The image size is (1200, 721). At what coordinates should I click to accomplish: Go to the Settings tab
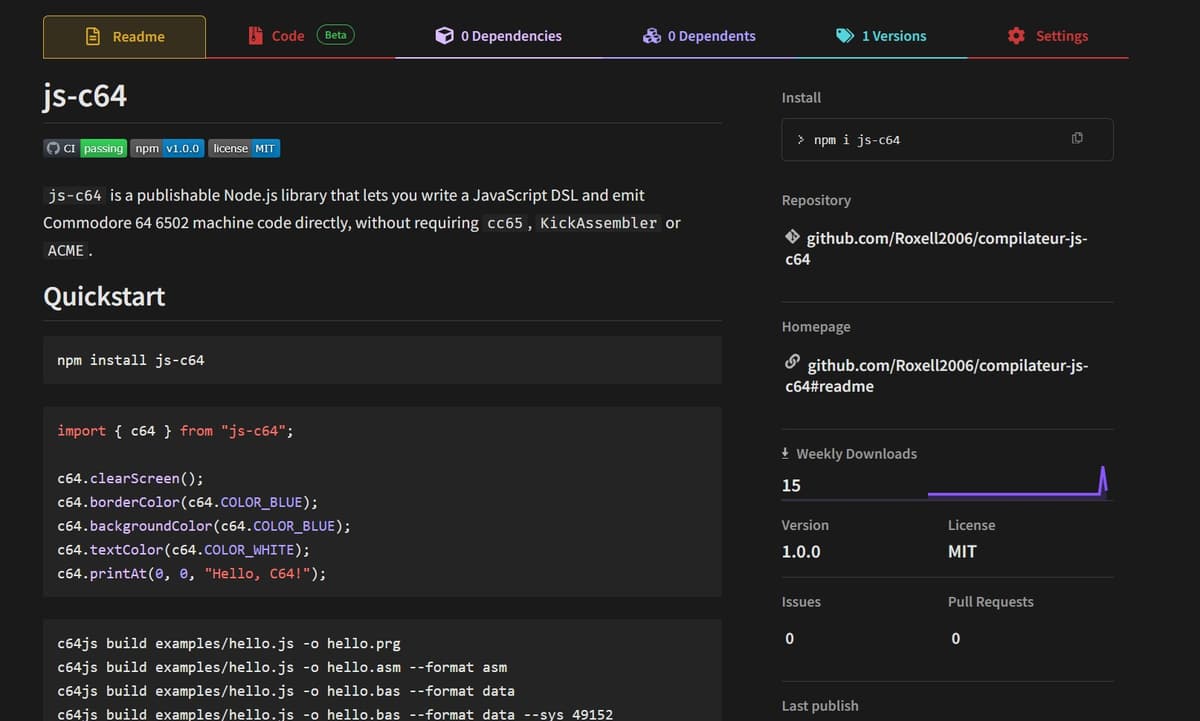pyautogui.click(x=1048, y=36)
